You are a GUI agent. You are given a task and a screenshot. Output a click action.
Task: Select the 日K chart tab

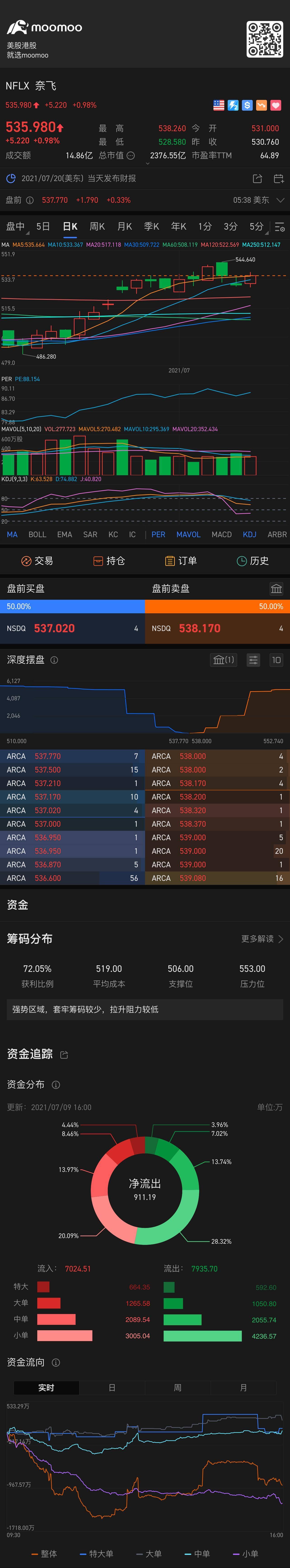coord(70,226)
